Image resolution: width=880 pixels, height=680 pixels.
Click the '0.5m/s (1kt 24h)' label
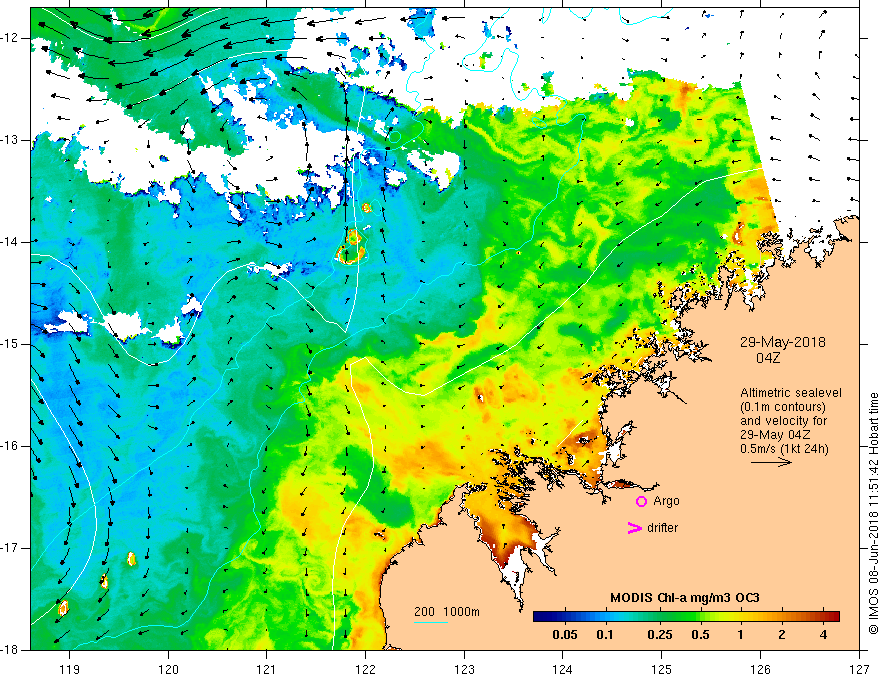(x=784, y=448)
